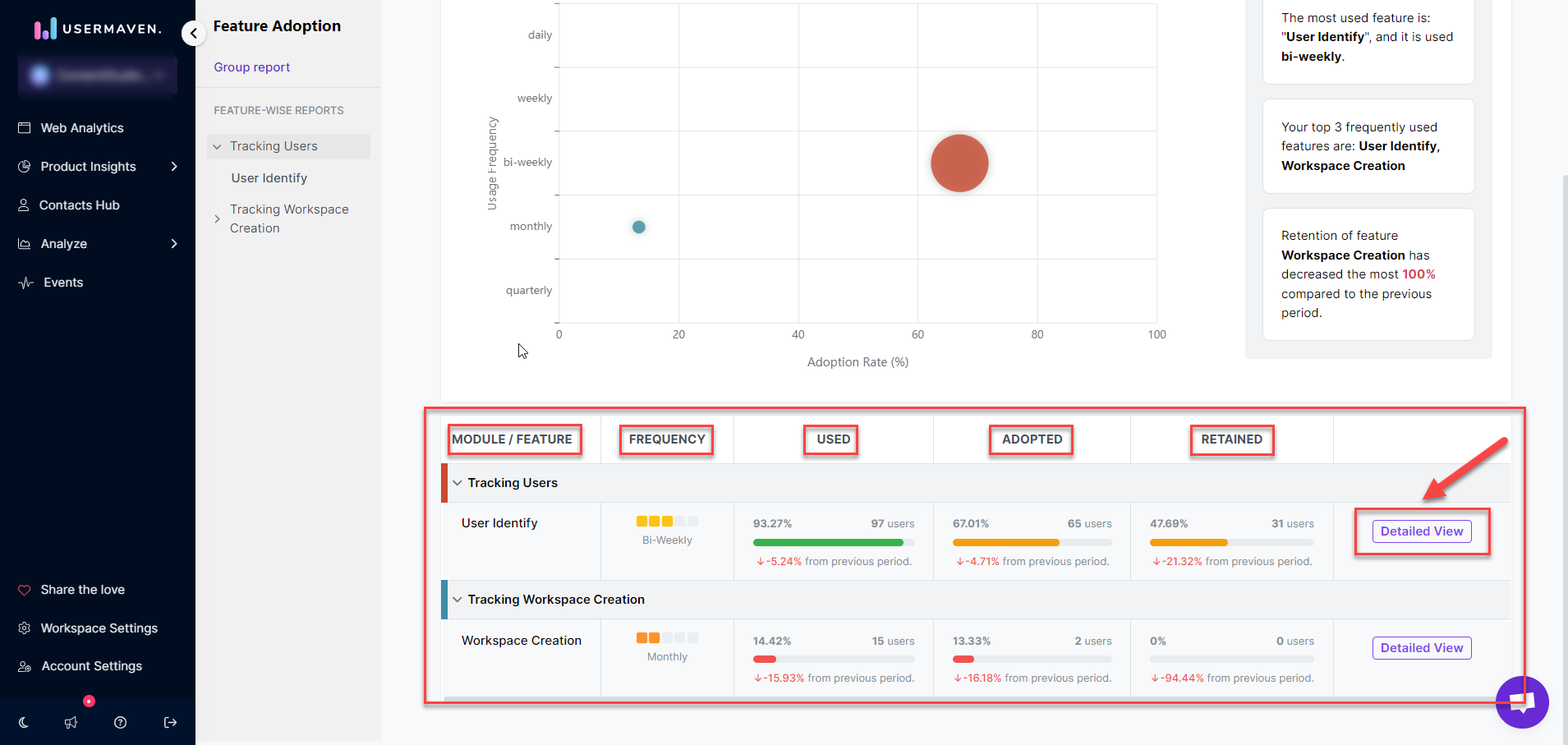Open the announcements megaphone icon
This screenshot has width=1568, height=745.
(71, 722)
